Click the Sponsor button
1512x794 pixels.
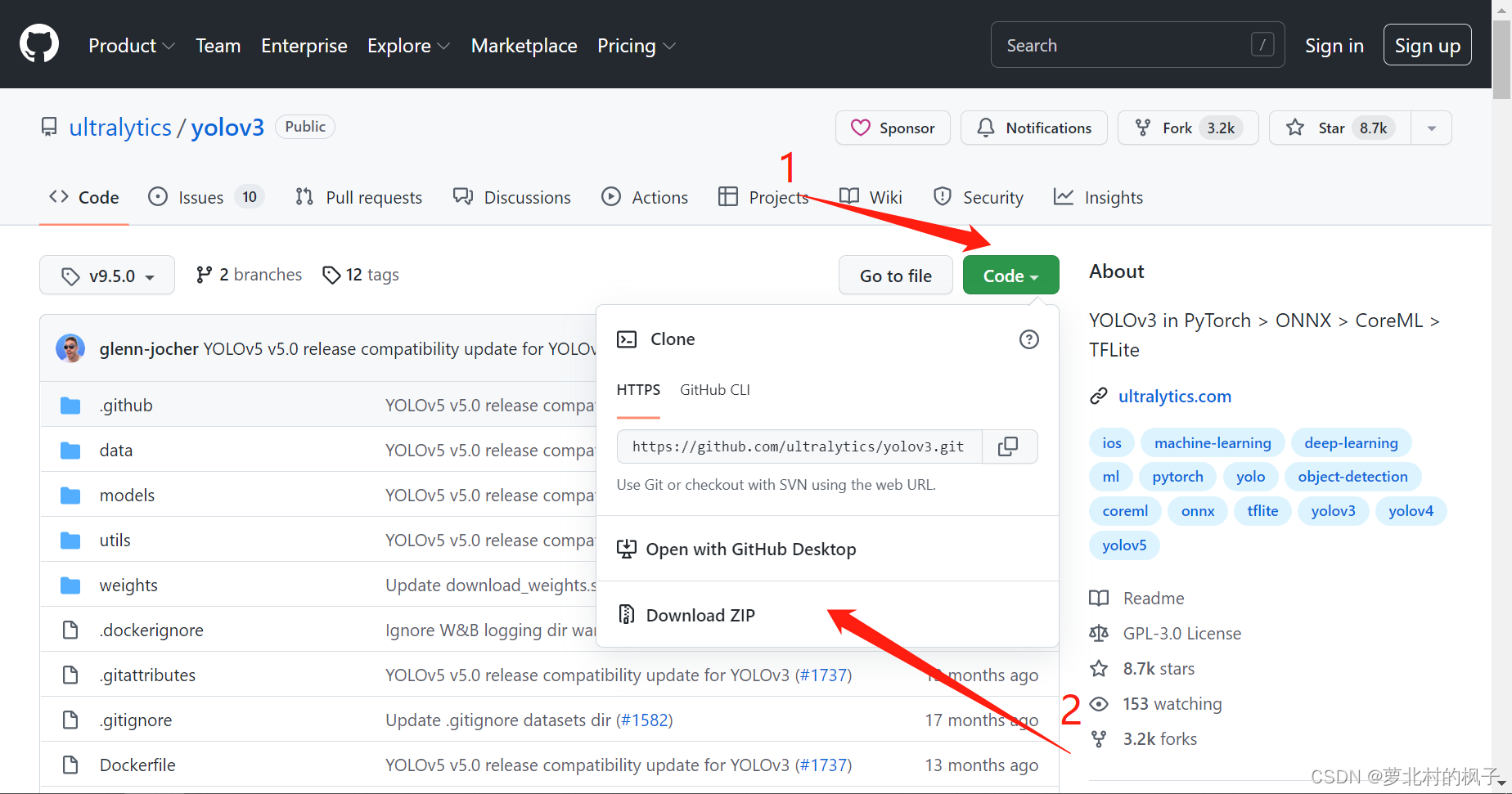(893, 128)
